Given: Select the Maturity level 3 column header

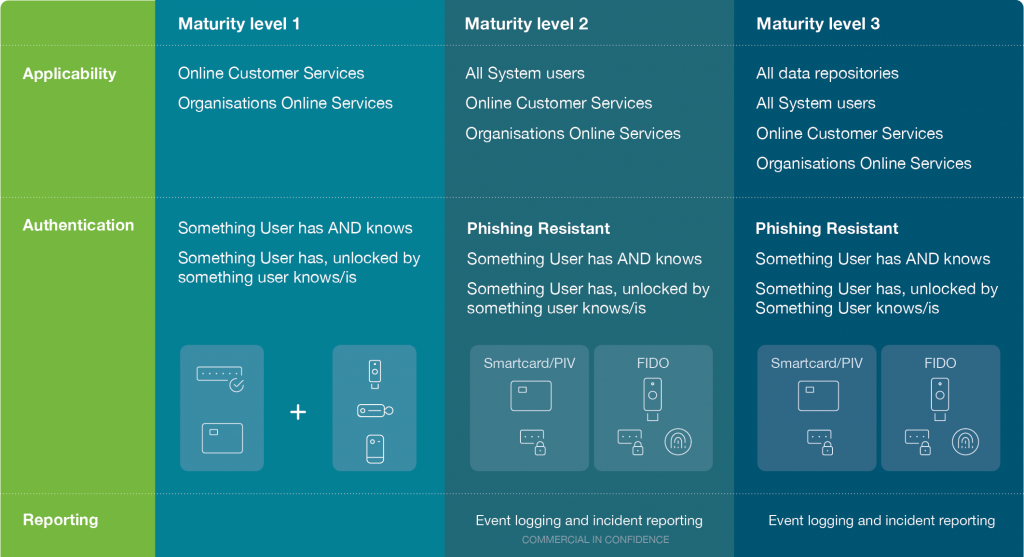Looking at the screenshot, I should 818,24.
